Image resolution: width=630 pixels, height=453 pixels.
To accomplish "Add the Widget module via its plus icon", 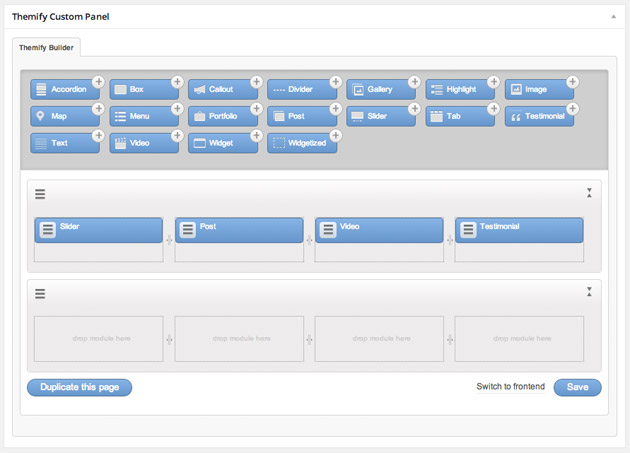I will click(x=256, y=135).
